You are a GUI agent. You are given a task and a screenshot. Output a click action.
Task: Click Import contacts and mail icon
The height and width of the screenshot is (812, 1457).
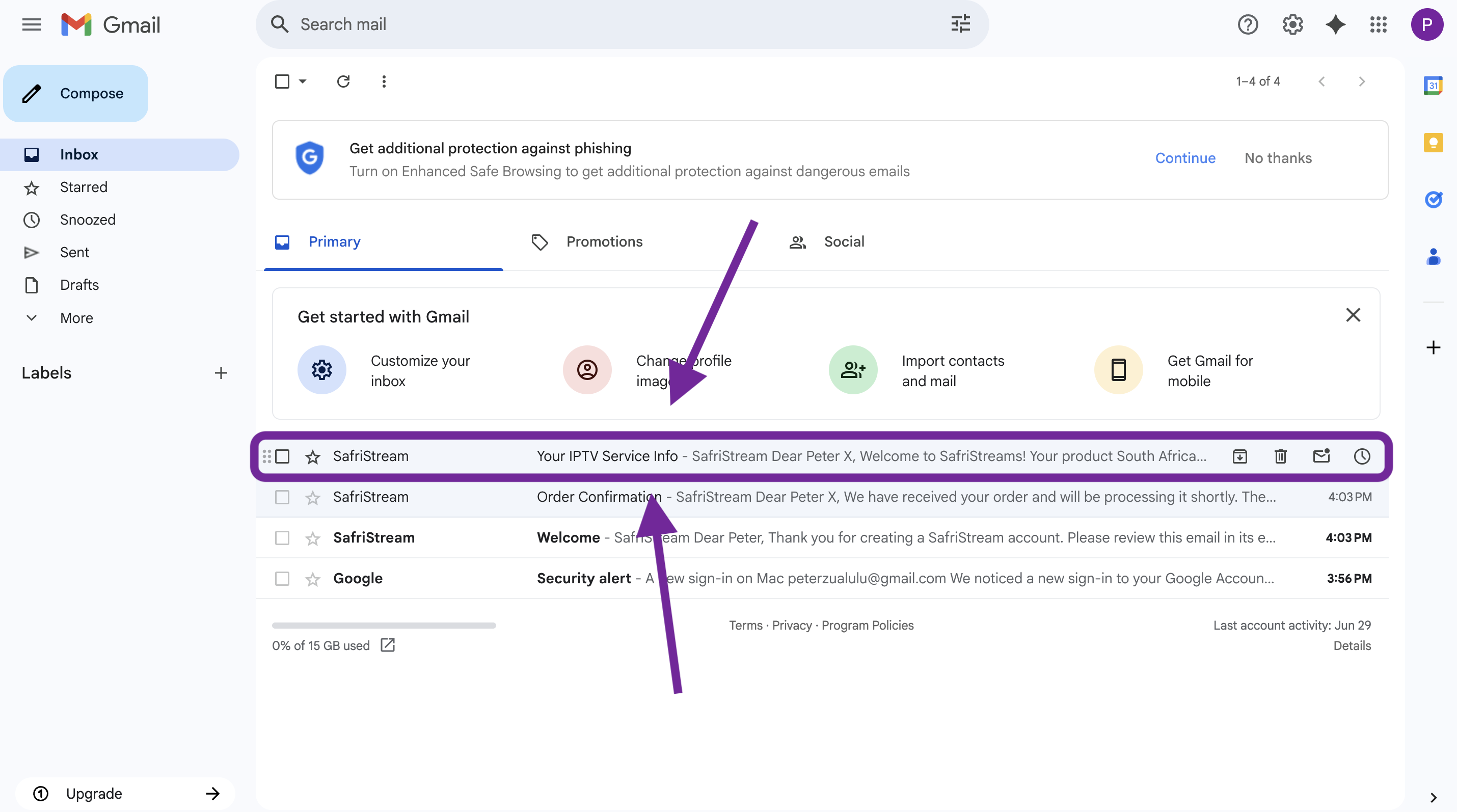click(x=853, y=370)
